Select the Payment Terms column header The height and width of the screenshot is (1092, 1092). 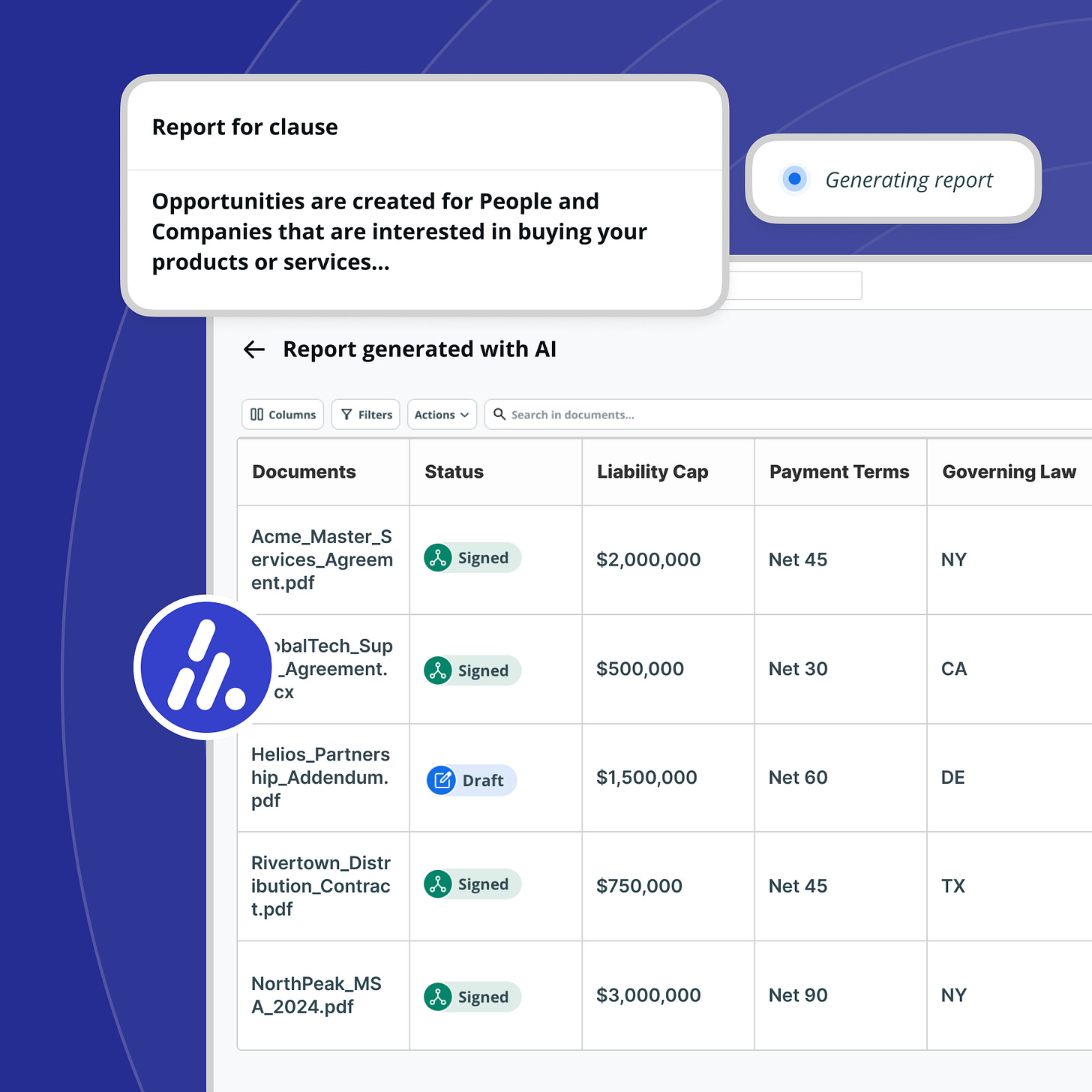[x=839, y=472]
